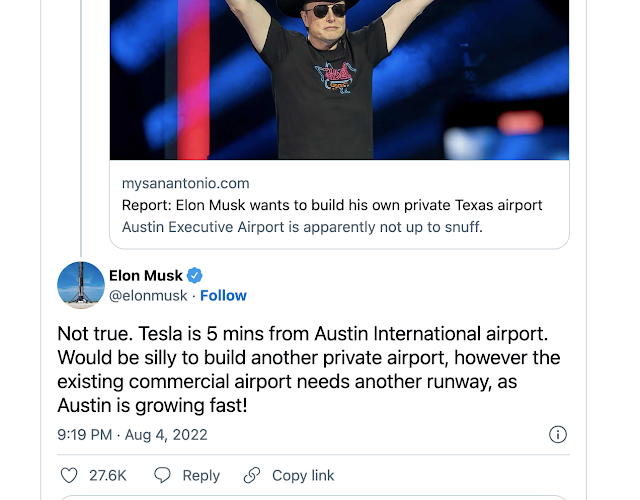Click the blue verified badge
This screenshot has height=500, width=640.
pyautogui.click(x=196, y=276)
